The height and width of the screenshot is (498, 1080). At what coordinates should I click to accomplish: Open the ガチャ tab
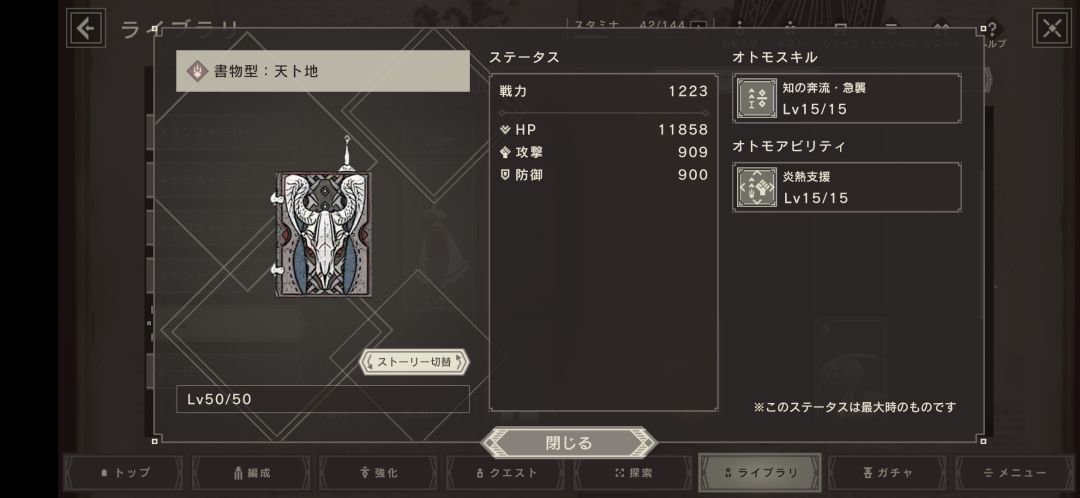coord(888,473)
